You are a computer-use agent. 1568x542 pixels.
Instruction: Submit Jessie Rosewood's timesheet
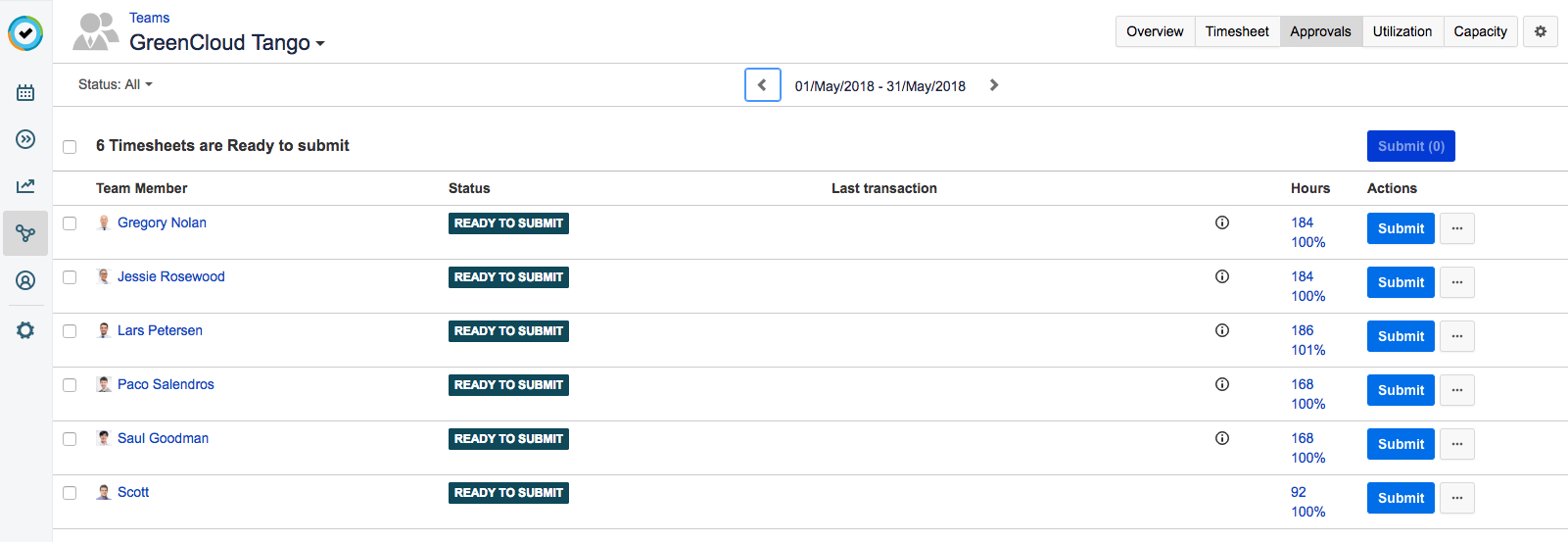[1401, 282]
